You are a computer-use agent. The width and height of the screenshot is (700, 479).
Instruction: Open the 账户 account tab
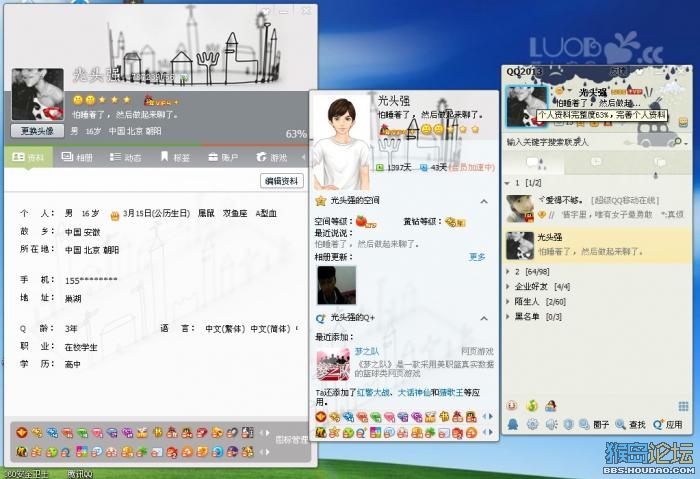point(223,157)
